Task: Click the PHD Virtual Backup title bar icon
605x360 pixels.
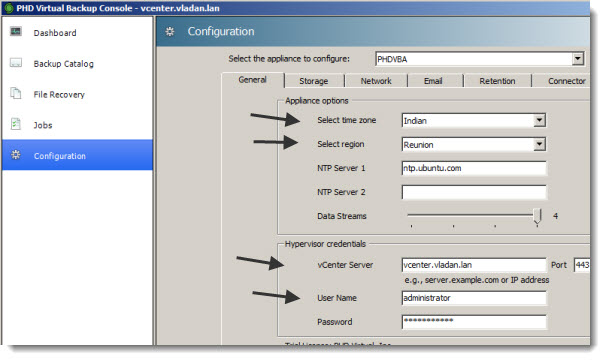Action: [8, 8]
